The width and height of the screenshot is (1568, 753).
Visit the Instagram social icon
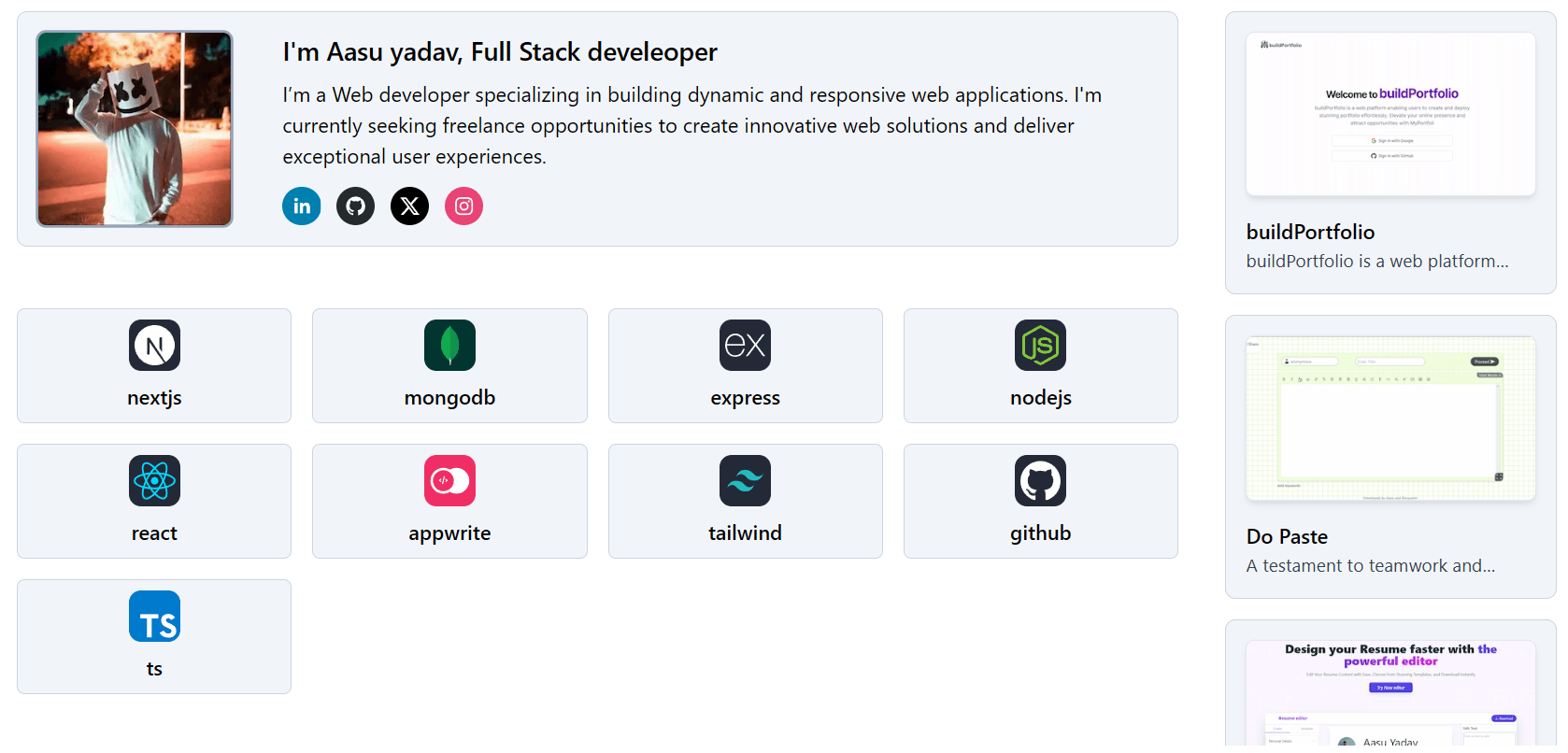463,206
